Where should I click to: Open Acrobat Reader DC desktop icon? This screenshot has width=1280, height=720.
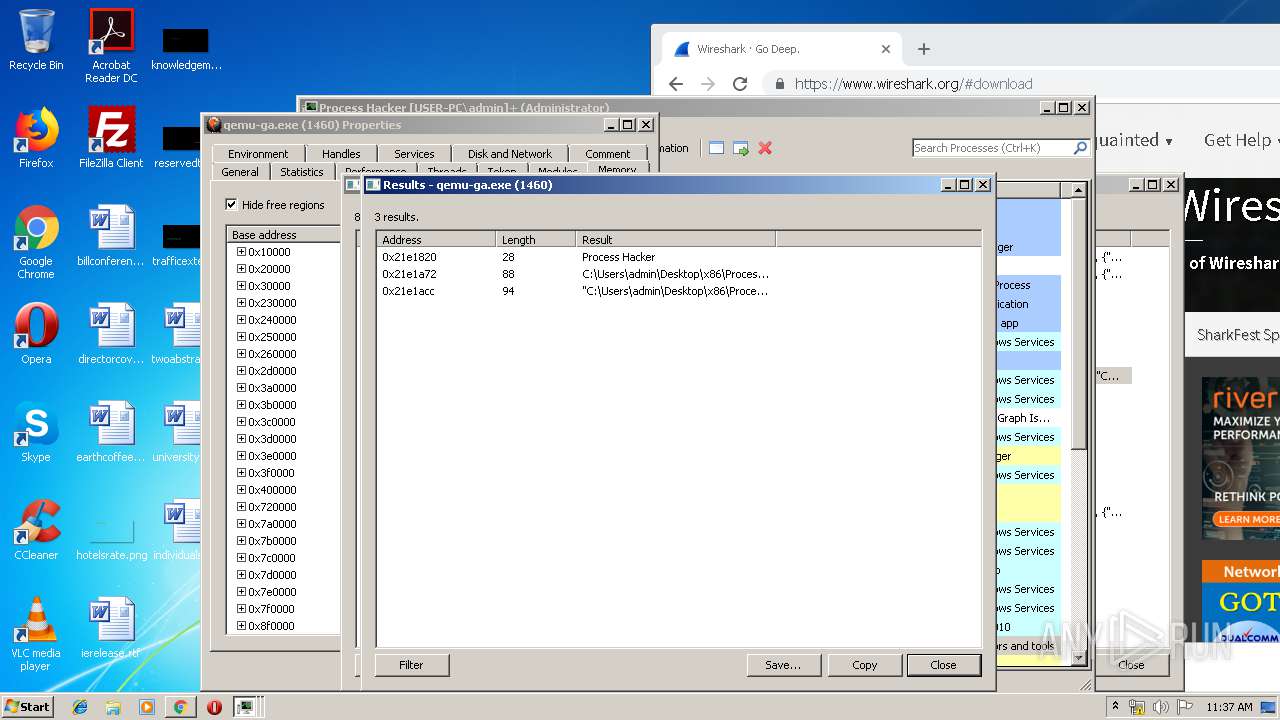click(x=111, y=46)
